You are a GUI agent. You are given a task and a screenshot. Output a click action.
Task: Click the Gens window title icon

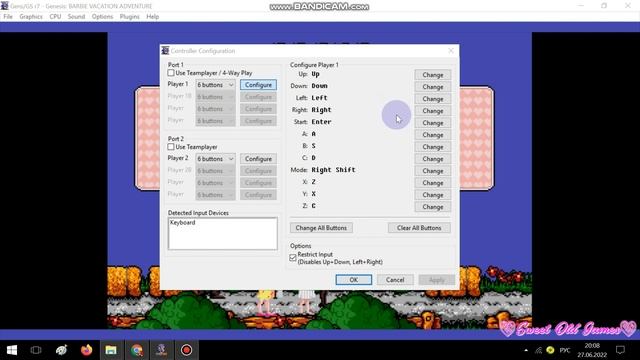[4, 6]
